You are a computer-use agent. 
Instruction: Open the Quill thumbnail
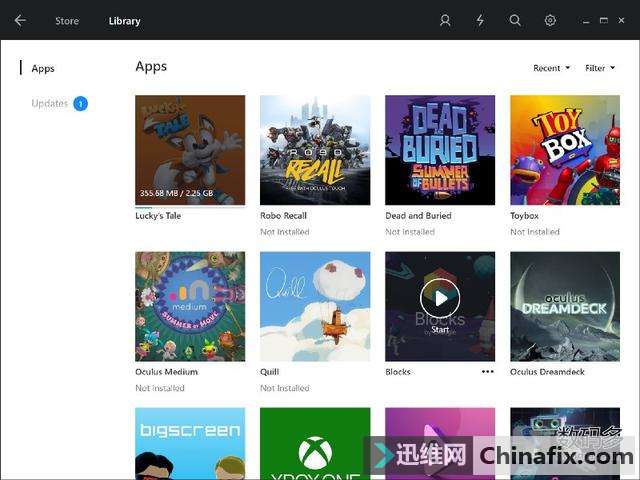[315, 306]
